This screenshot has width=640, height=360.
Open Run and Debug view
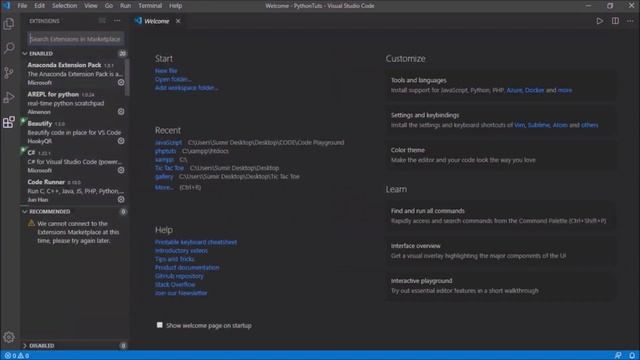[x=9, y=97]
